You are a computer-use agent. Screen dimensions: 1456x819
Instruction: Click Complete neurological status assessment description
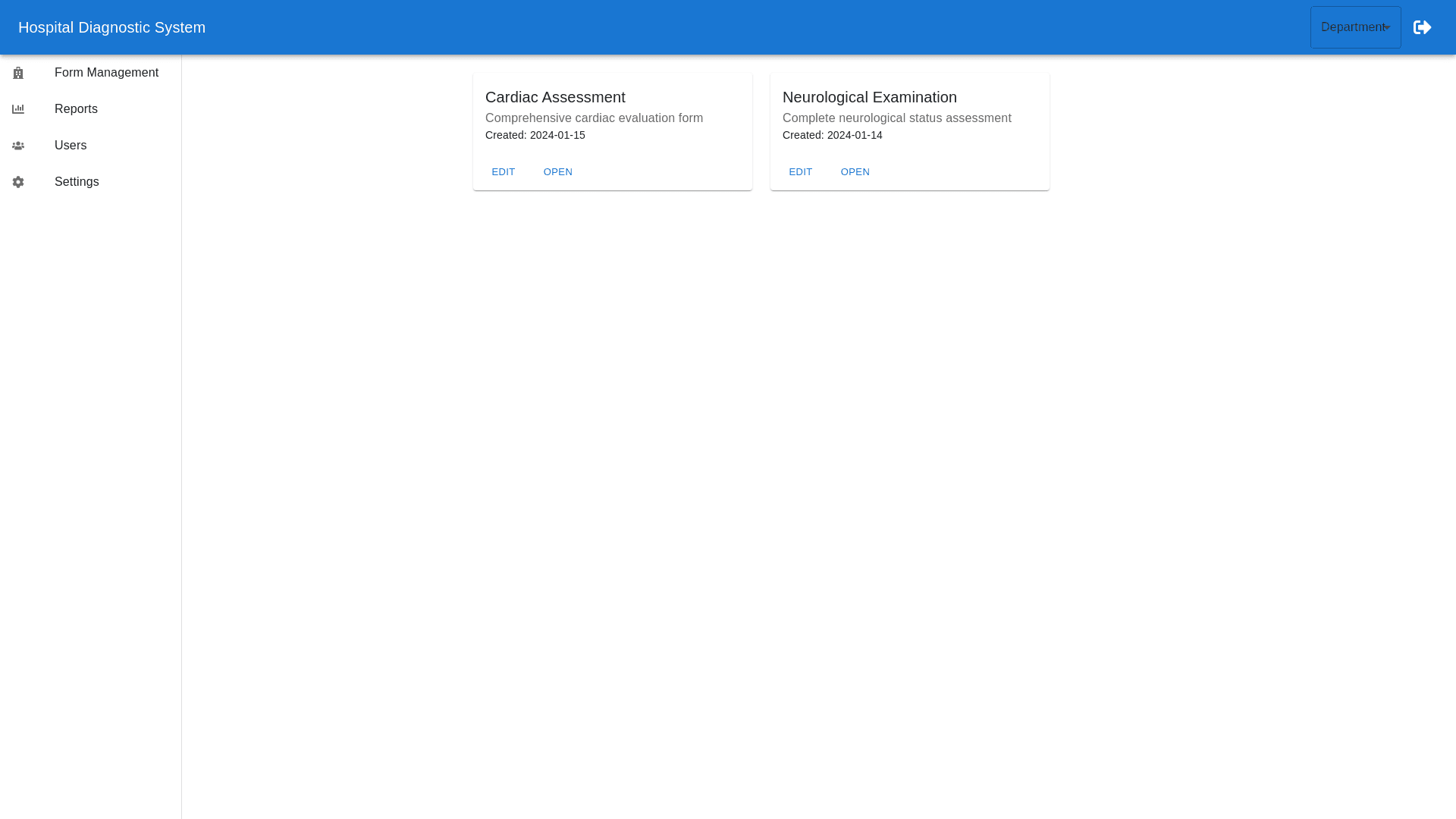tap(896, 118)
